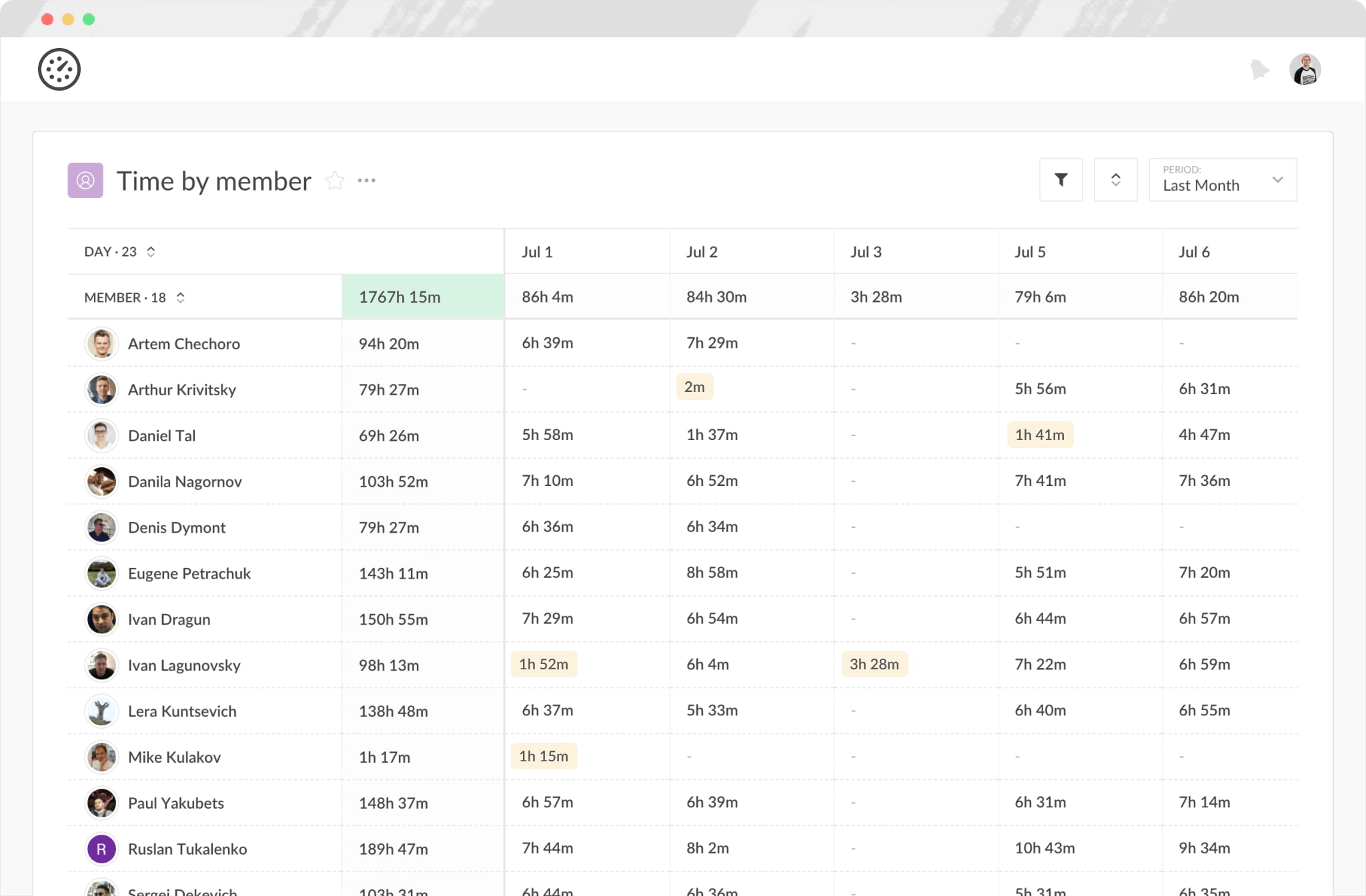Open Artem Chechoro's member row
1366x896 pixels.
[x=183, y=344]
